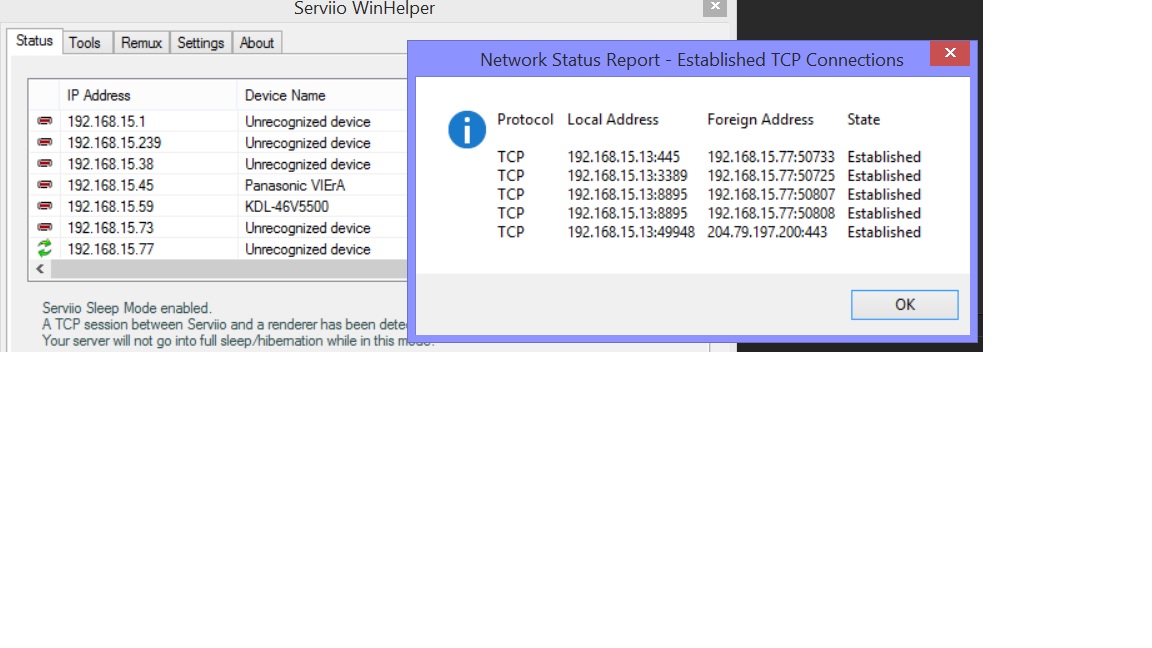Click the KDL-46V5500 row device icon
This screenshot has height=648, width=1152.
coord(44,207)
